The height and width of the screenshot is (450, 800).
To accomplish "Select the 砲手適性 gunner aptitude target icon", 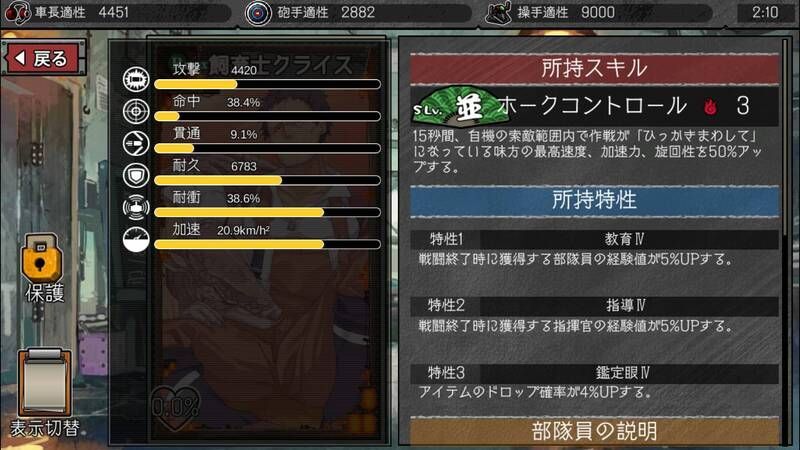I will point(258,12).
